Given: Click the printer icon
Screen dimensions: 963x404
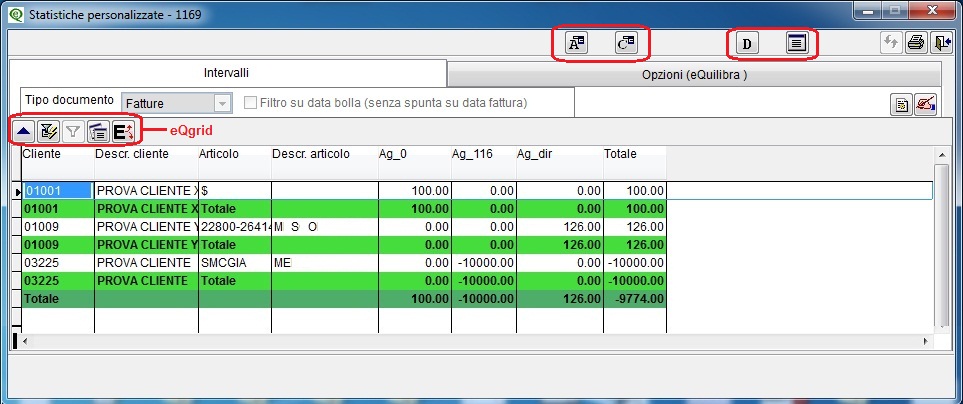Looking at the screenshot, I should (x=915, y=43).
